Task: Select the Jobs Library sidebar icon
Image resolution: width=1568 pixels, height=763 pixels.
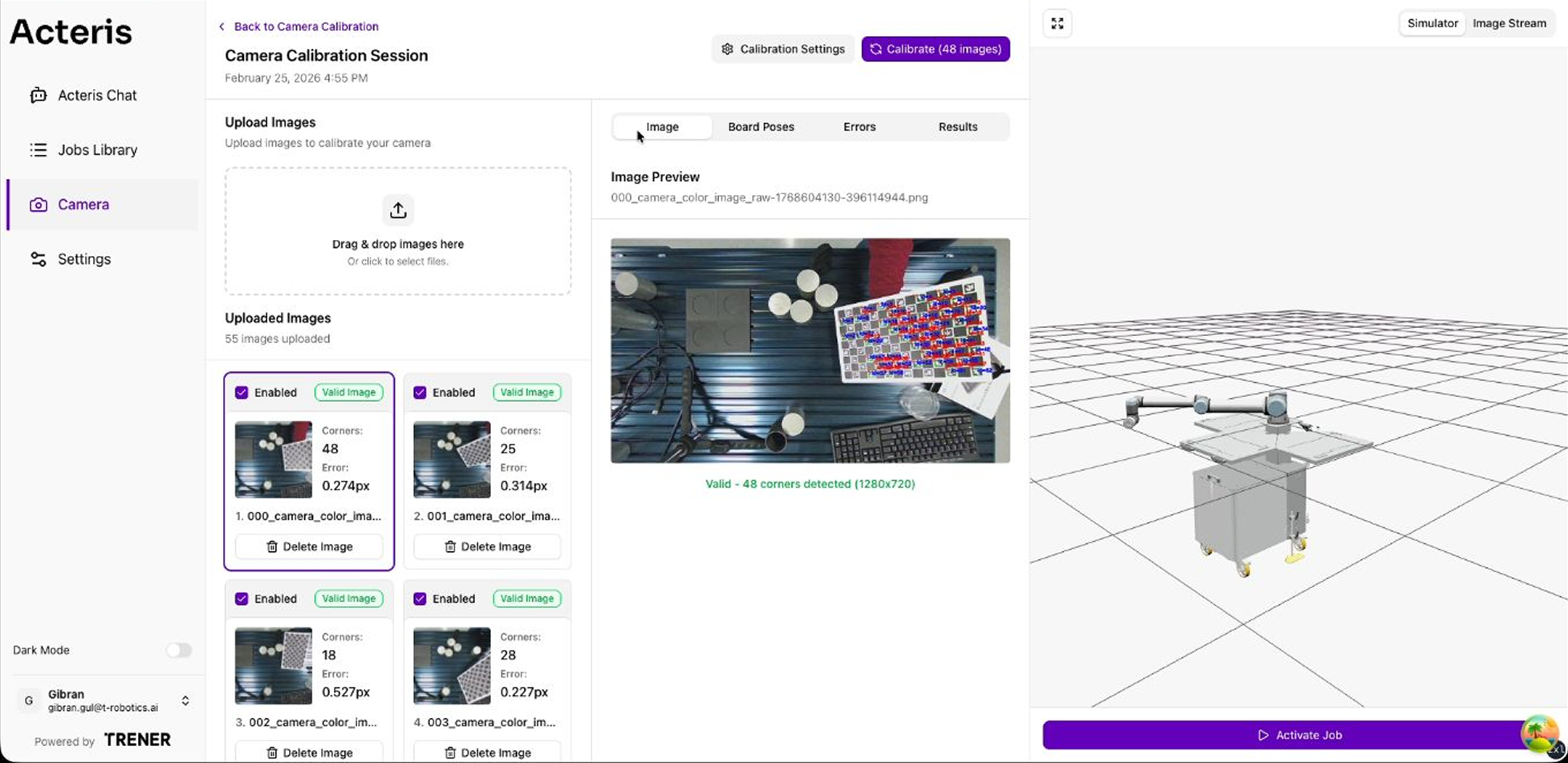Action: (x=38, y=149)
